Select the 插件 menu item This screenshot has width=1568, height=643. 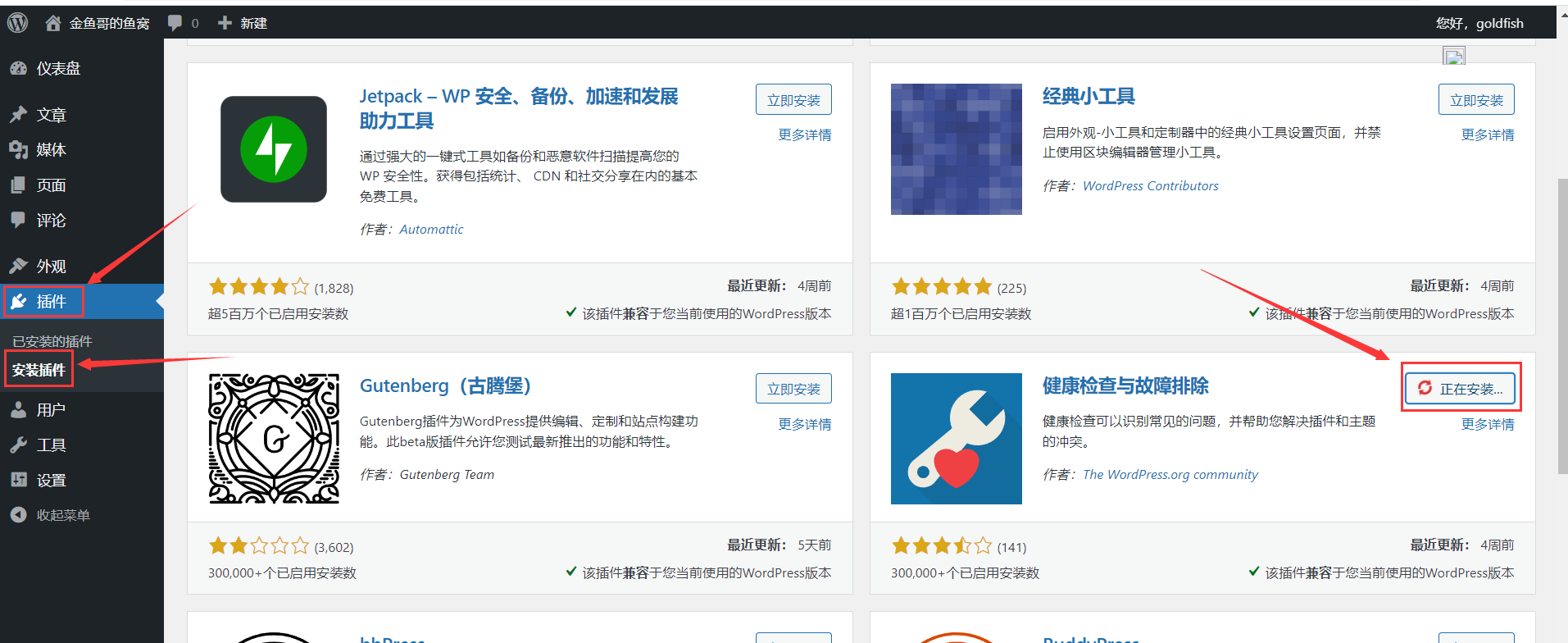tap(82, 302)
